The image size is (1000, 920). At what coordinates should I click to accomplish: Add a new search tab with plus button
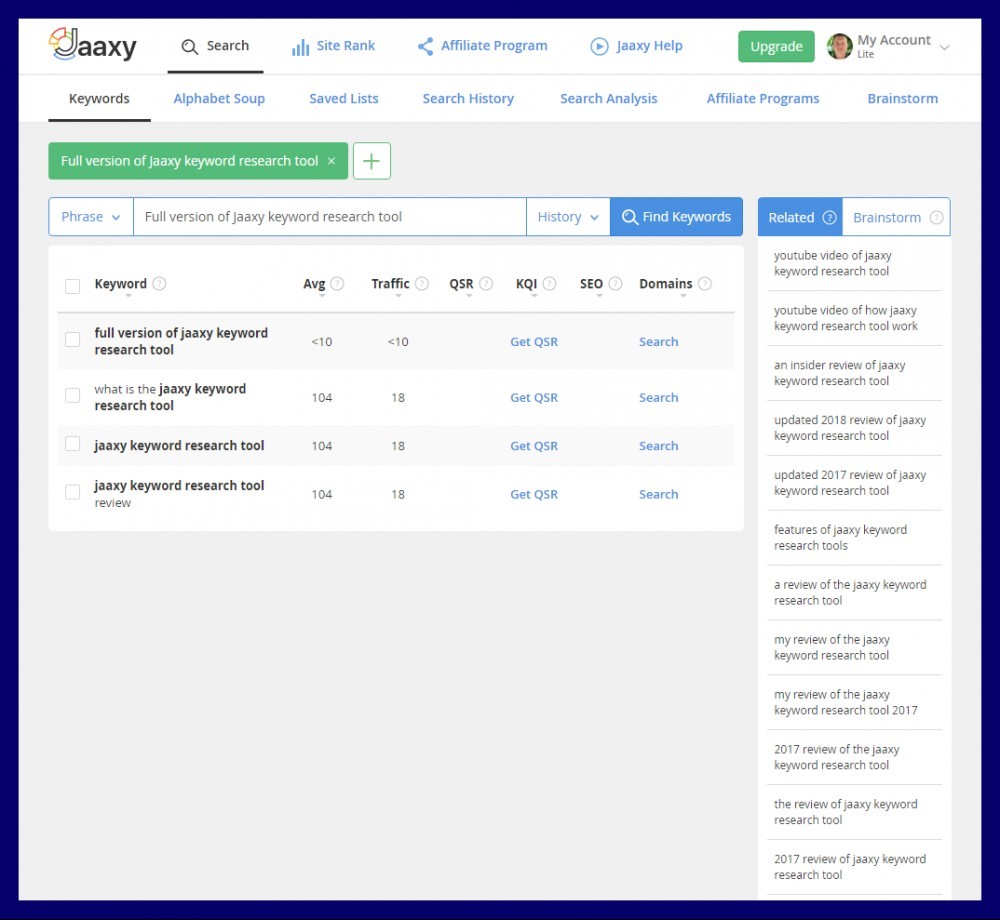[x=372, y=161]
